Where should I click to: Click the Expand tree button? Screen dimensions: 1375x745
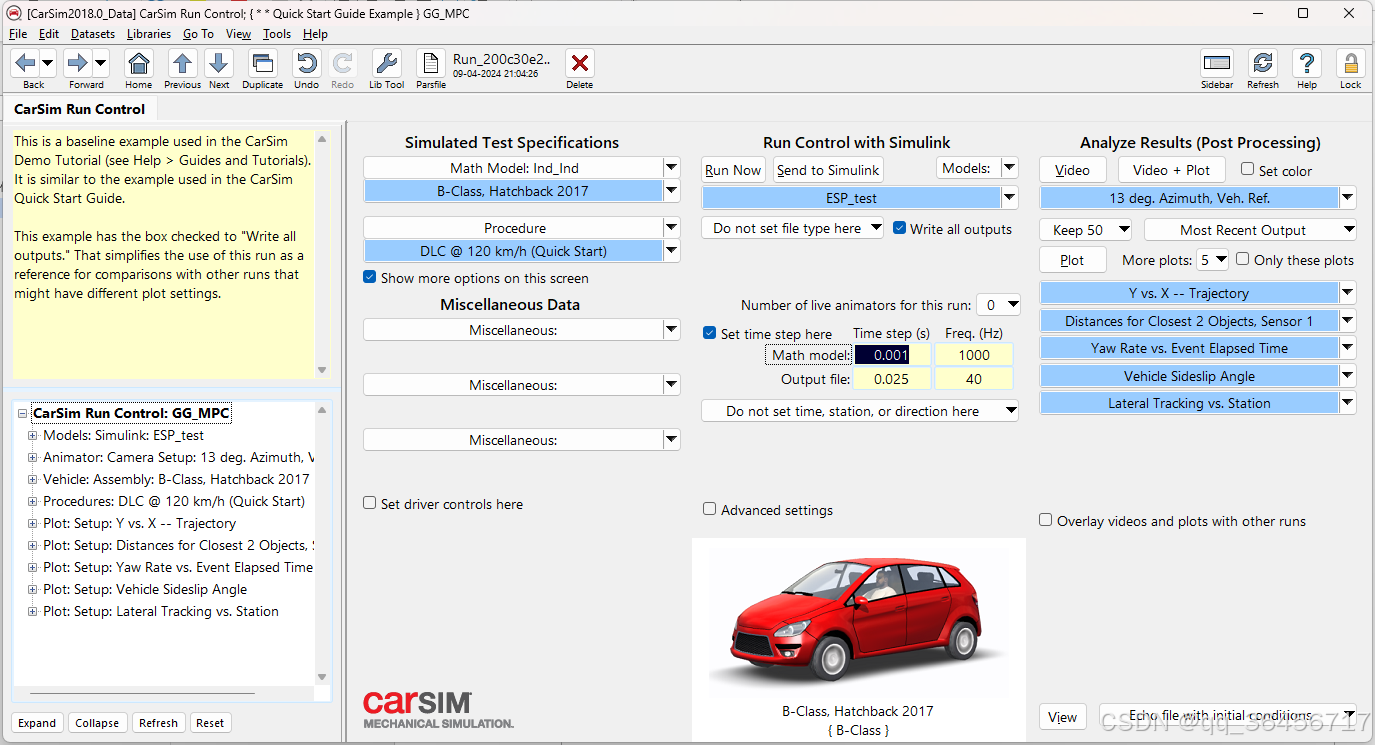tap(37, 723)
